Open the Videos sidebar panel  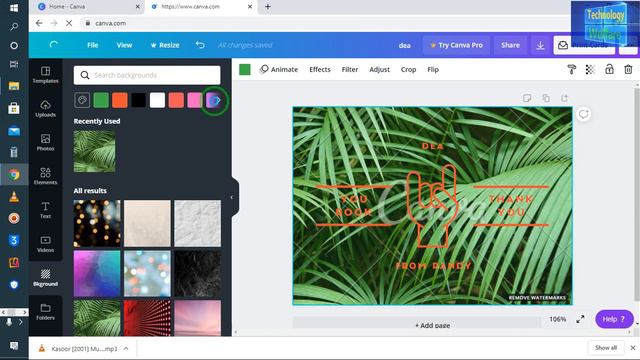tap(45, 244)
